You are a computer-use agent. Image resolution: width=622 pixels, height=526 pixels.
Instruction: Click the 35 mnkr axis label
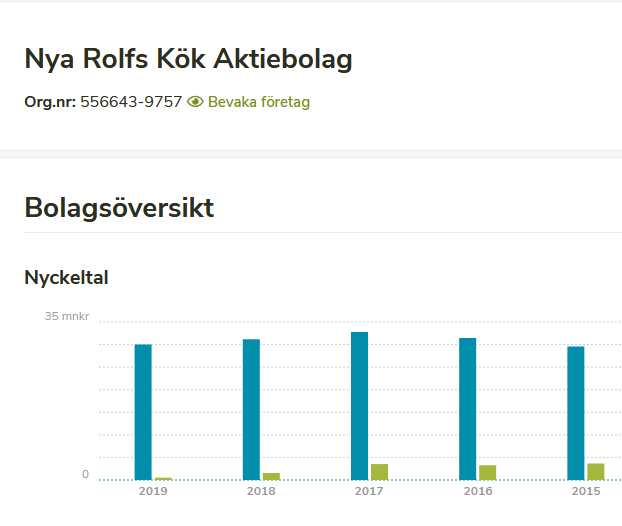click(x=67, y=316)
